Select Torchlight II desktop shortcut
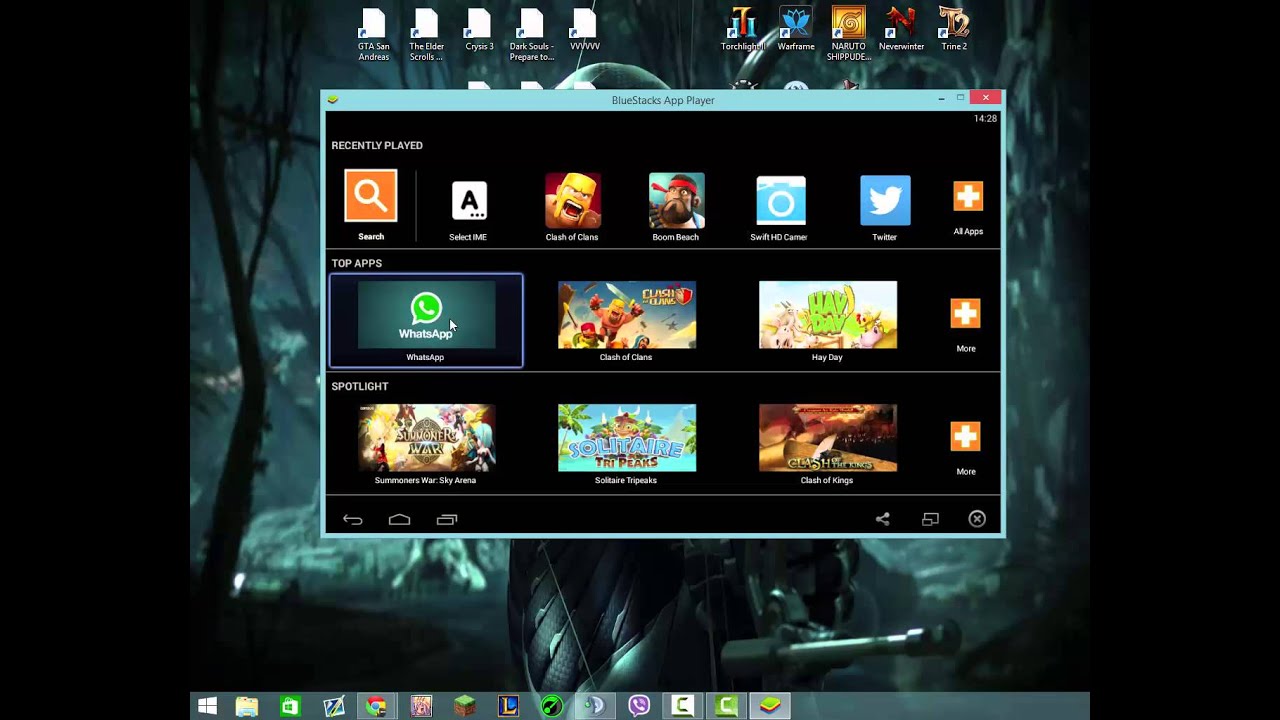Image resolution: width=1280 pixels, height=720 pixels. 743,29
